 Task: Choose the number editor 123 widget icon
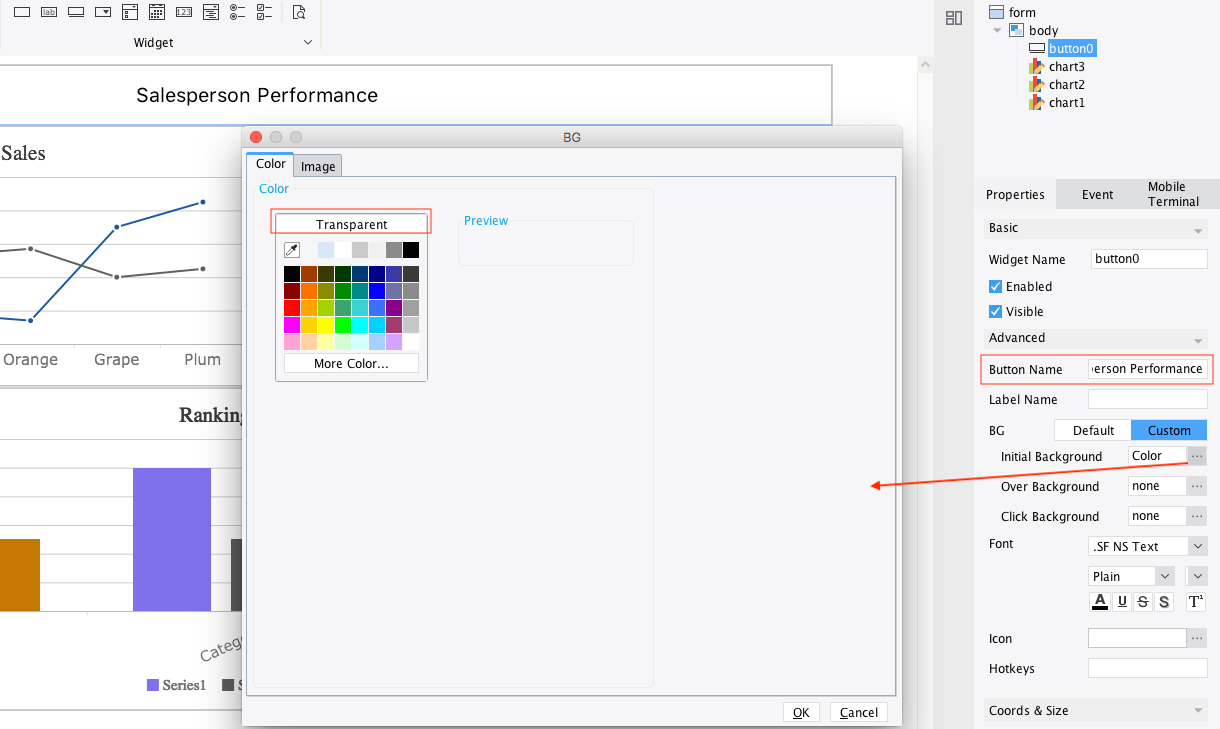(x=184, y=12)
